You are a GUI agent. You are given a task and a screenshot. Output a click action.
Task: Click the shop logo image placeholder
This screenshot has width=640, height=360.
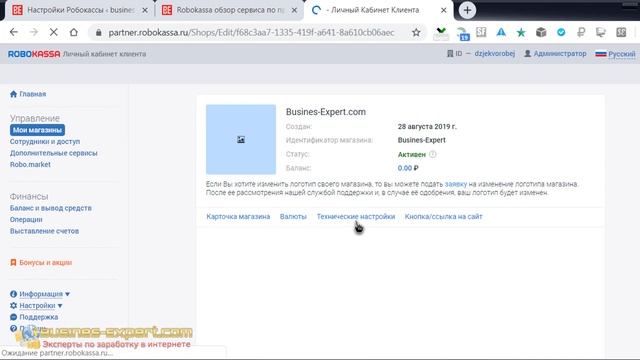(x=241, y=140)
